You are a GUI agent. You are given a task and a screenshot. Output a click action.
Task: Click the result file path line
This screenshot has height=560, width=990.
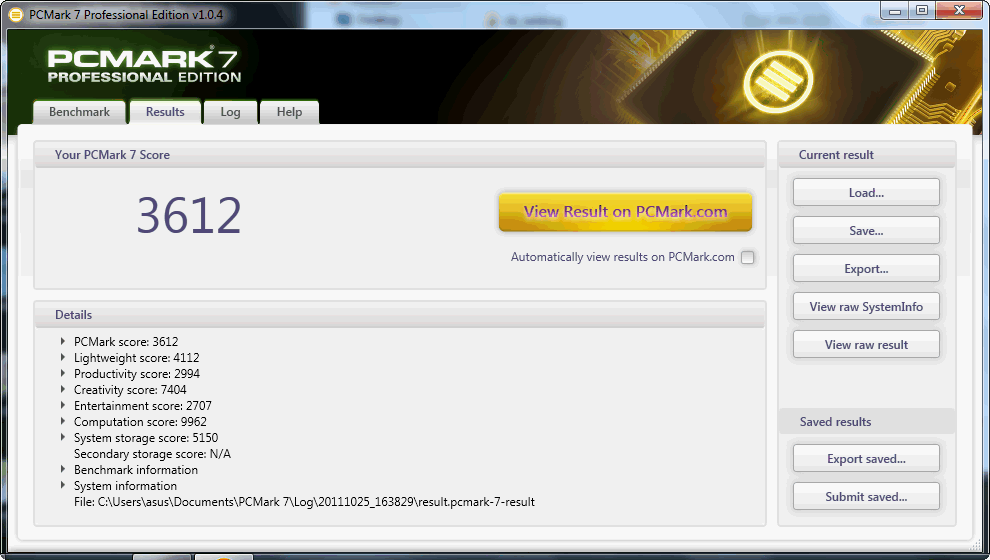304,502
